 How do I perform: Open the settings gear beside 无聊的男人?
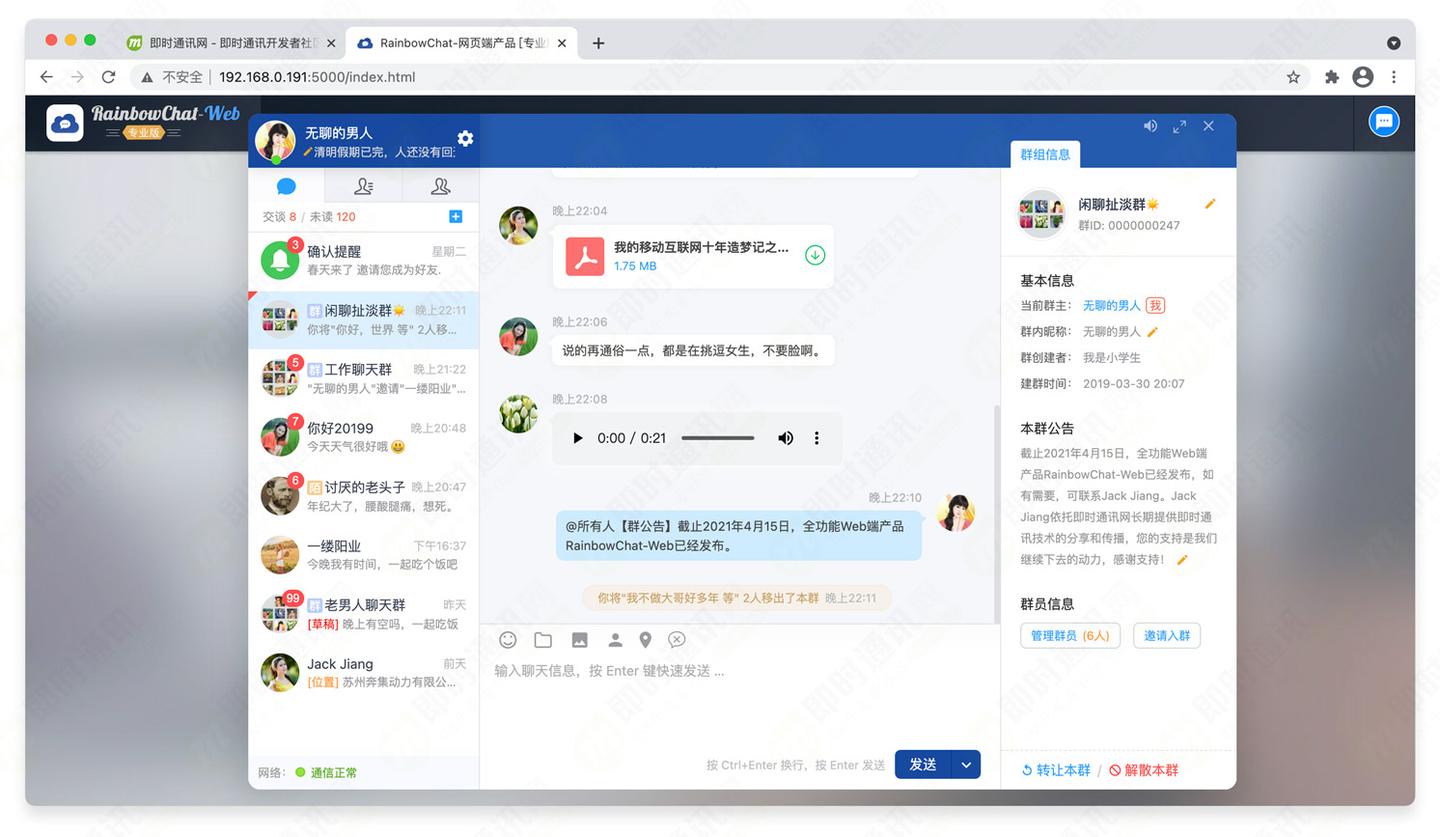[x=465, y=139]
